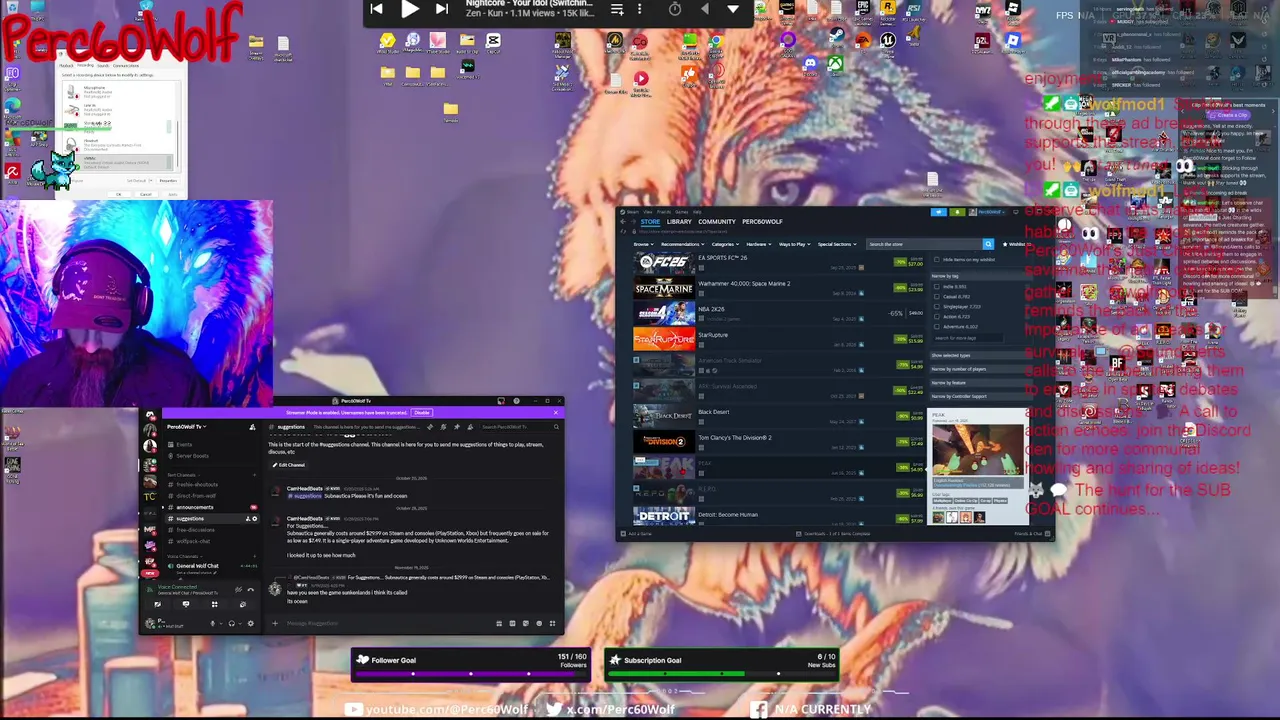Screen dimensions: 1280x720
Task: Open Discord user settings gear
Action: tap(250, 623)
